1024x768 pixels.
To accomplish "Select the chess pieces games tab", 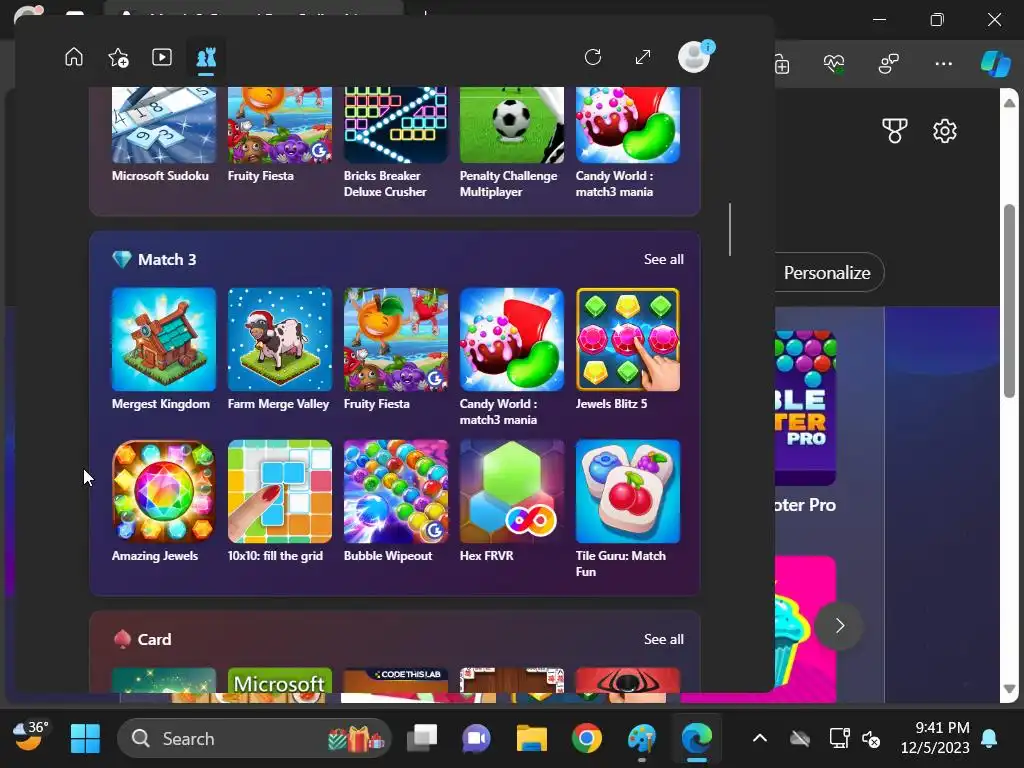I will pyautogui.click(x=206, y=58).
